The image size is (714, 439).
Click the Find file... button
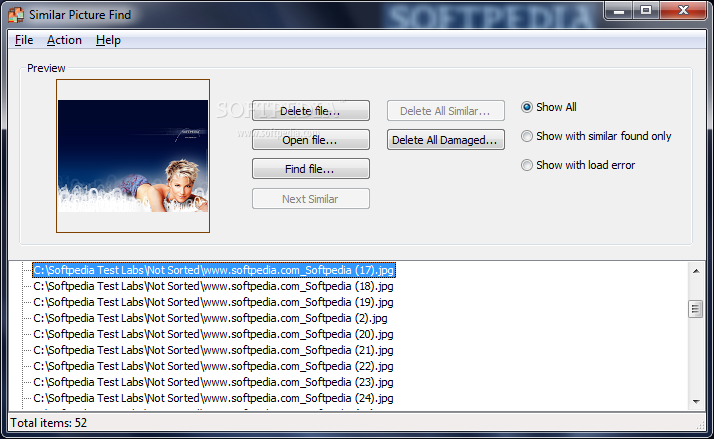(x=311, y=169)
